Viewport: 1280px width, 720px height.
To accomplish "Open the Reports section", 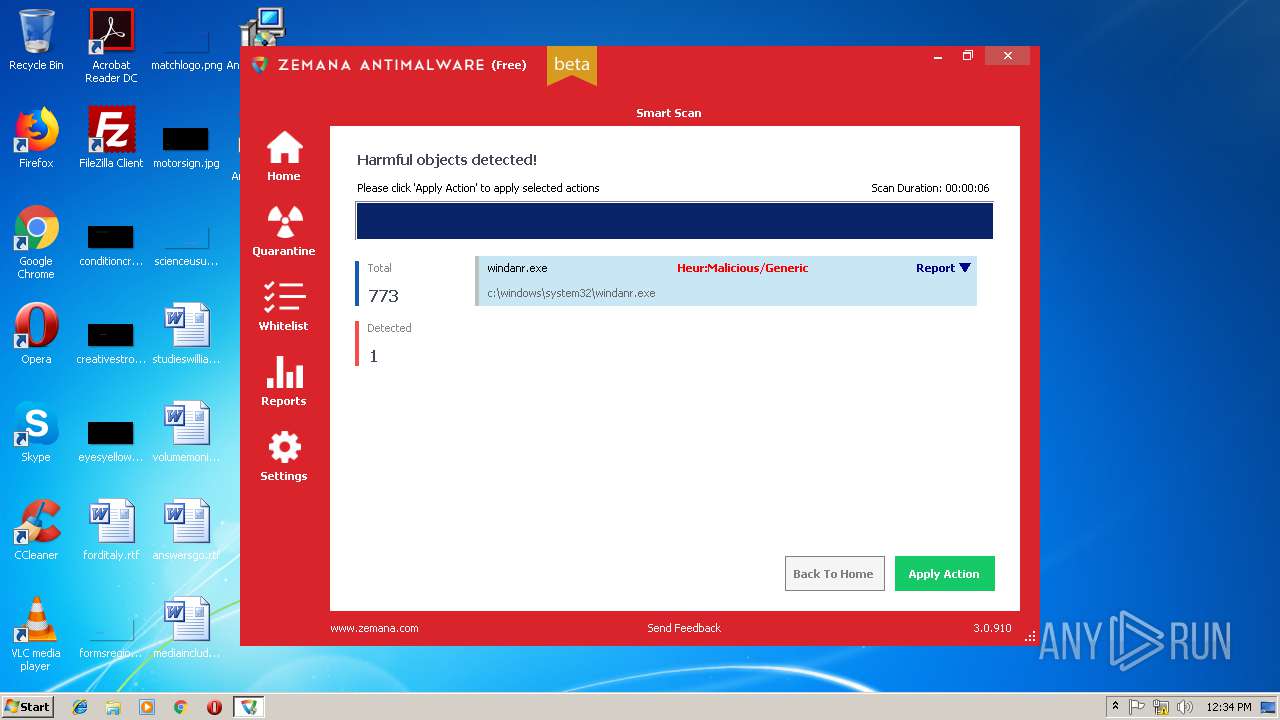I will [x=284, y=381].
